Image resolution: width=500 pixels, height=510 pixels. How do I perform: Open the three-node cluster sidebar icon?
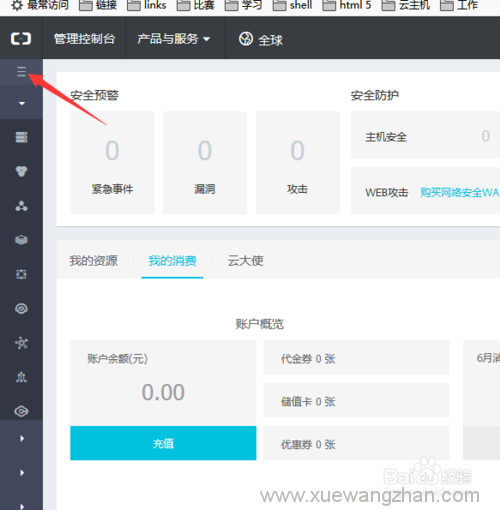pos(21,206)
